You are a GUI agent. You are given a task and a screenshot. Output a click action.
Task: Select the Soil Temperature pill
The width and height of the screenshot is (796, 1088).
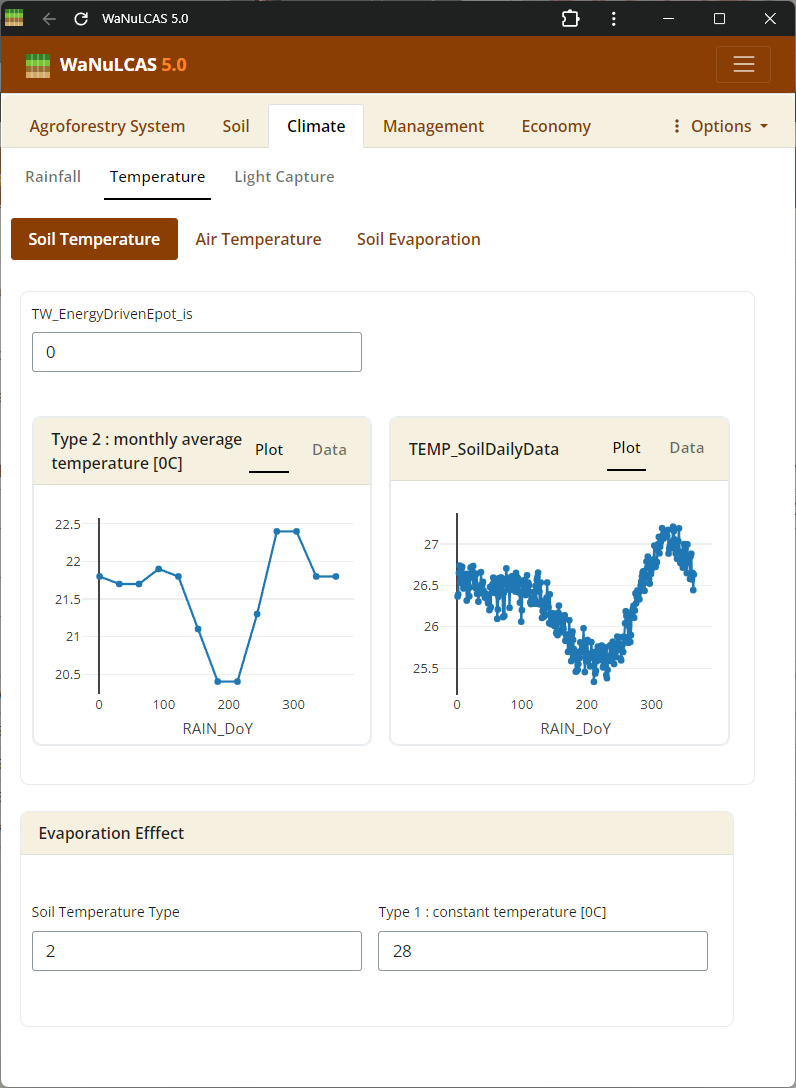tap(94, 239)
